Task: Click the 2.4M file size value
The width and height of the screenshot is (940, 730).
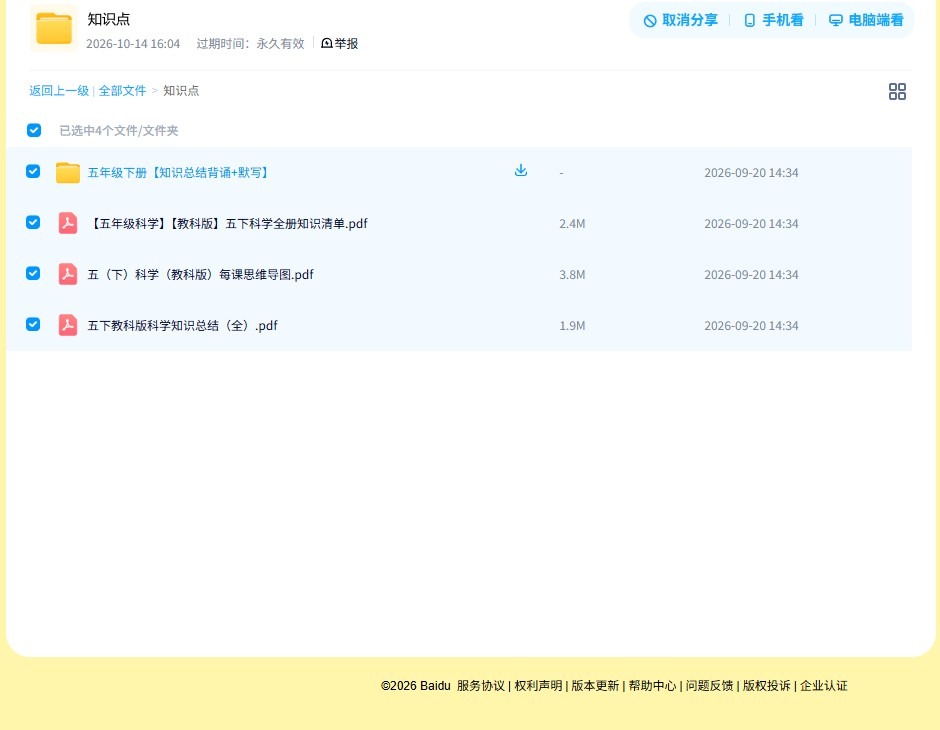Action: tap(572, 224)
